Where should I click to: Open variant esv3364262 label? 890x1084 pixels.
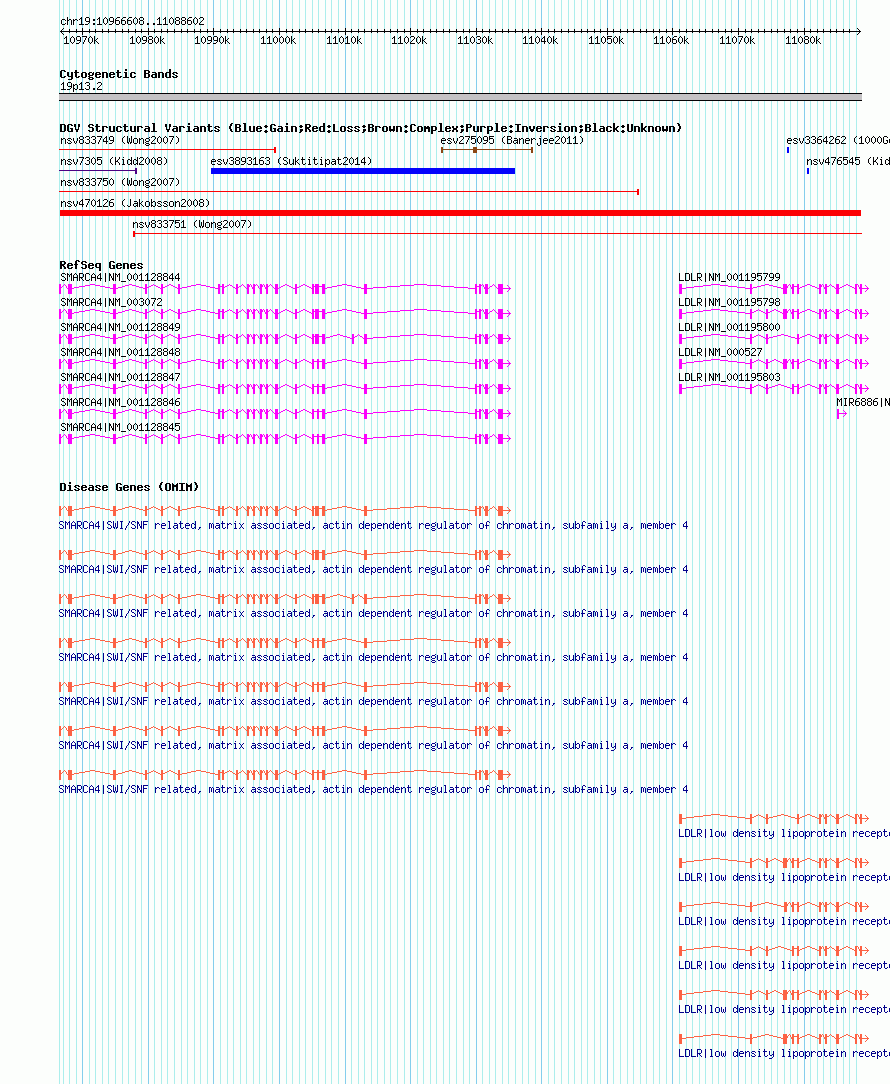837,140
